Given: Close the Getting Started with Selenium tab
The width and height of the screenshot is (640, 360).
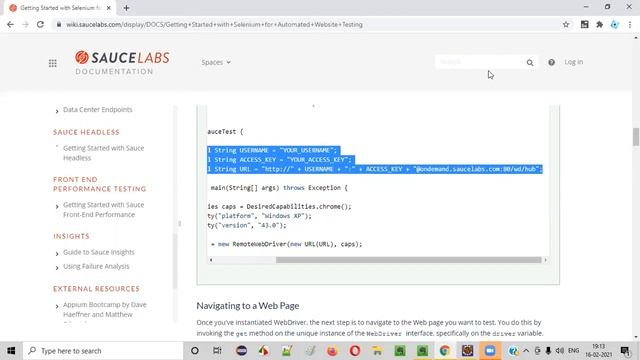Looking at the screenshot, I should 109,8.
